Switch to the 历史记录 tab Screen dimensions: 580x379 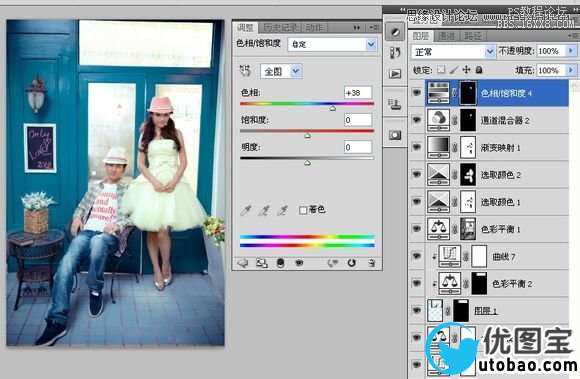click(x=280, y=27)
